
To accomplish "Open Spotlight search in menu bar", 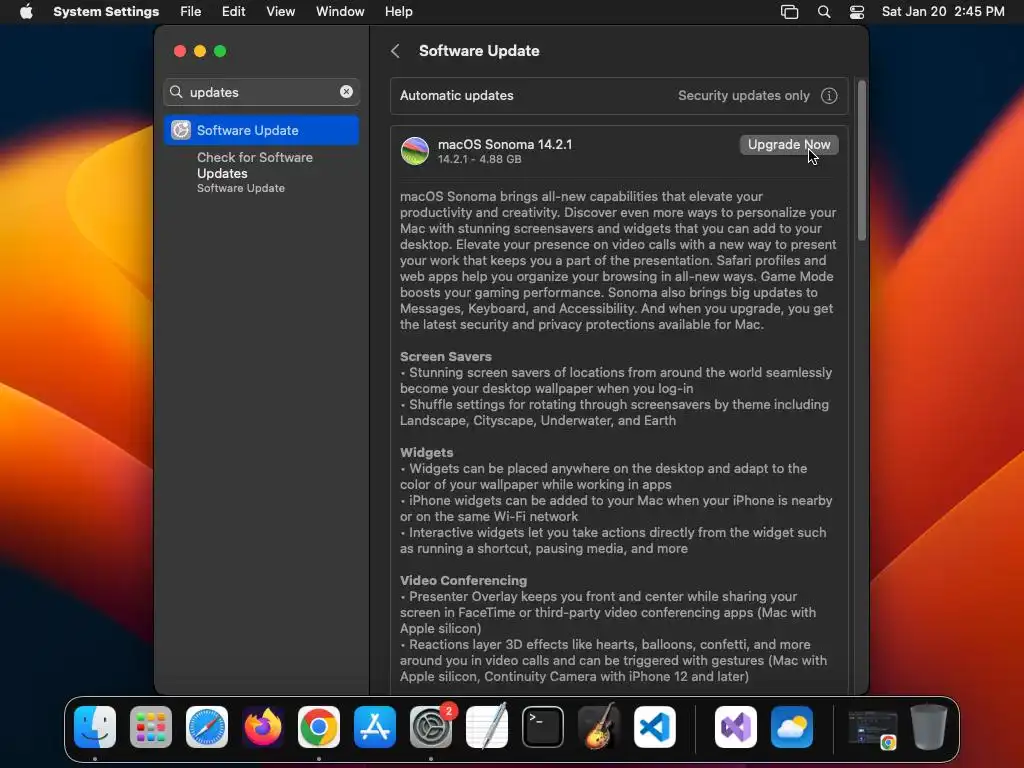I will [824, 12].
